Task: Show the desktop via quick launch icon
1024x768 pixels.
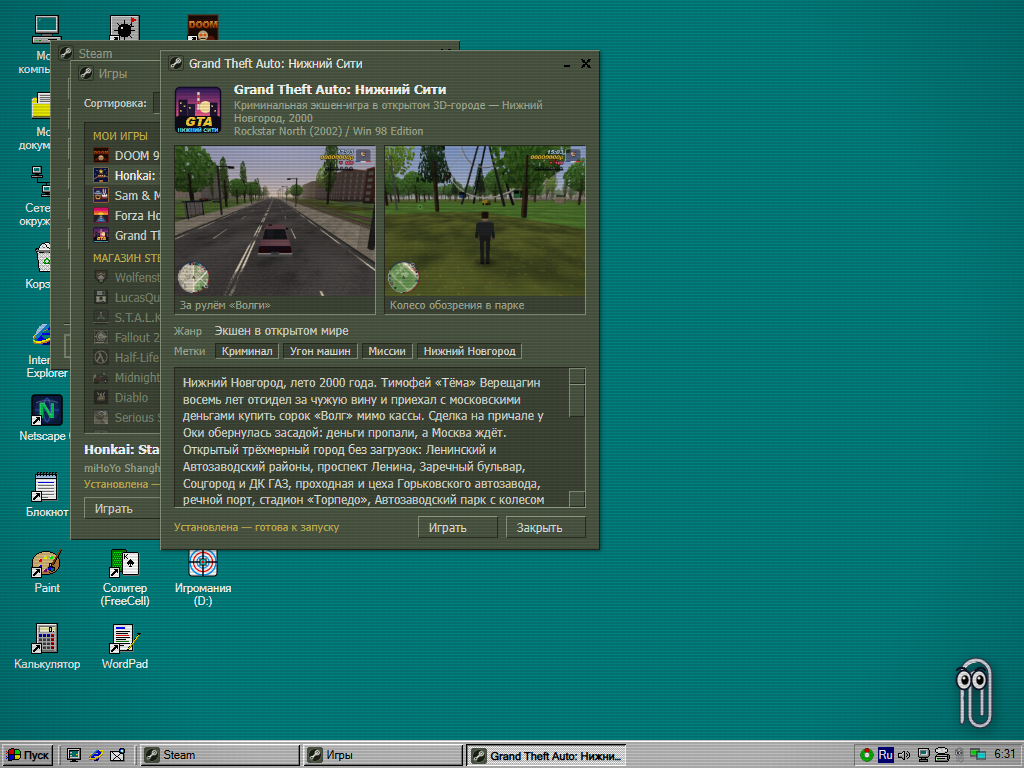Action: (x=74, y=755)
